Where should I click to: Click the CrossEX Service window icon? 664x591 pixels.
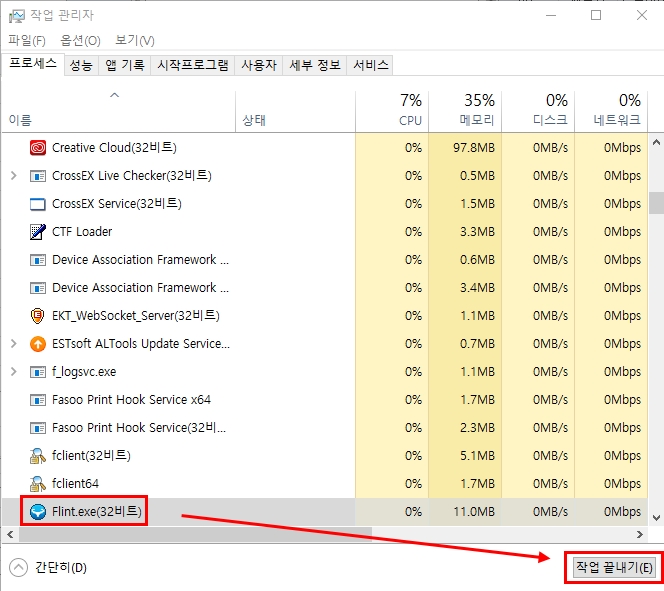(38, 204)
